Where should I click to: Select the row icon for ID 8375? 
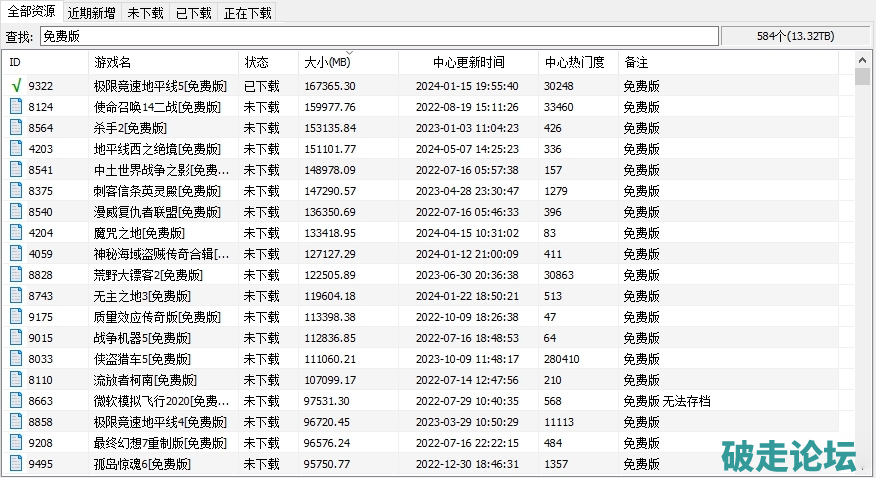pyautogui.click(x=16, y=191)
